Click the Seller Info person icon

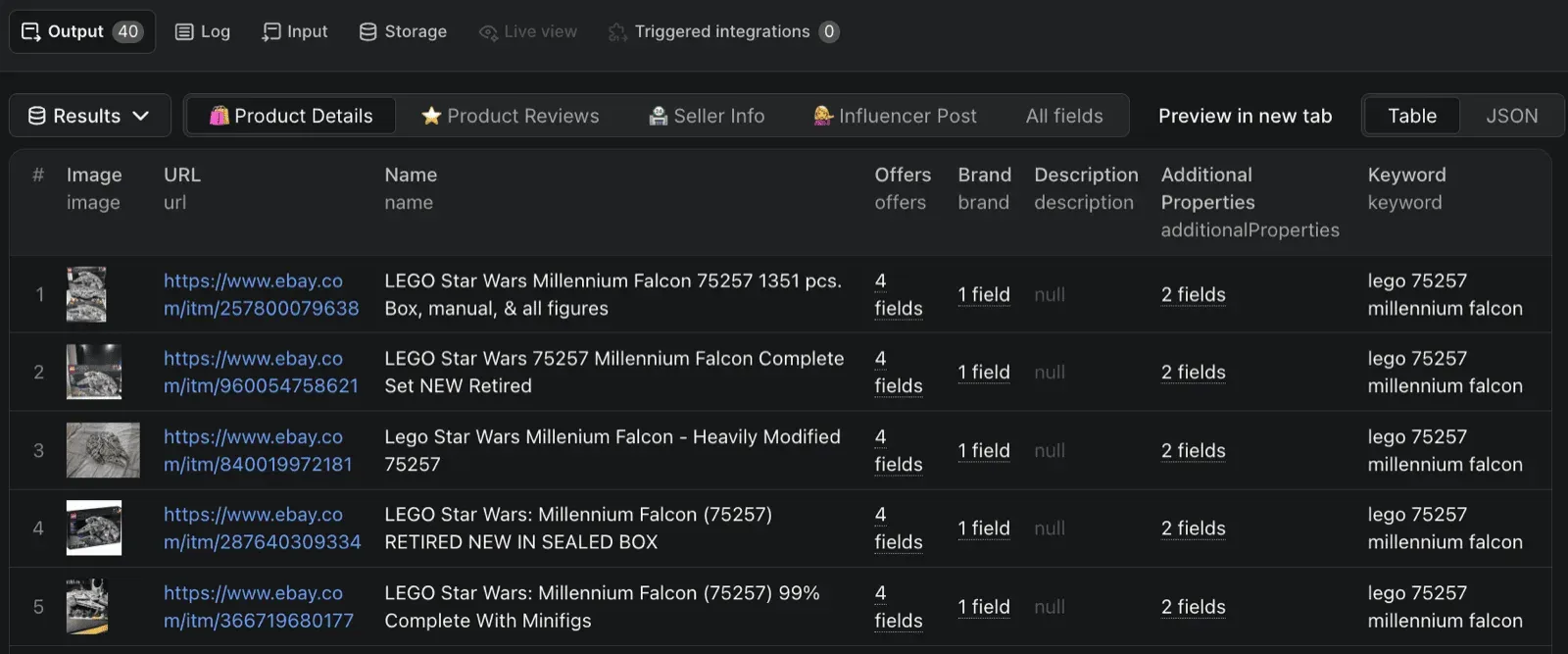pyautogui.click(x=659, y=116)
